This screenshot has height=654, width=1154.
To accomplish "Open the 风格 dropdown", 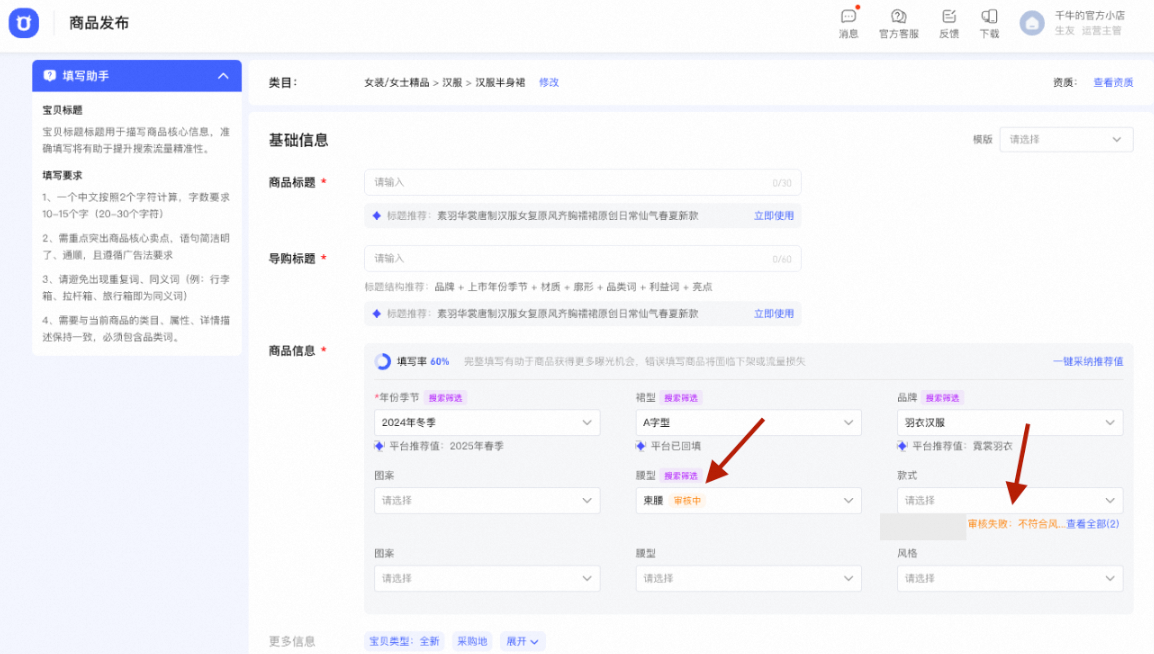I will tap(1010, 578).
